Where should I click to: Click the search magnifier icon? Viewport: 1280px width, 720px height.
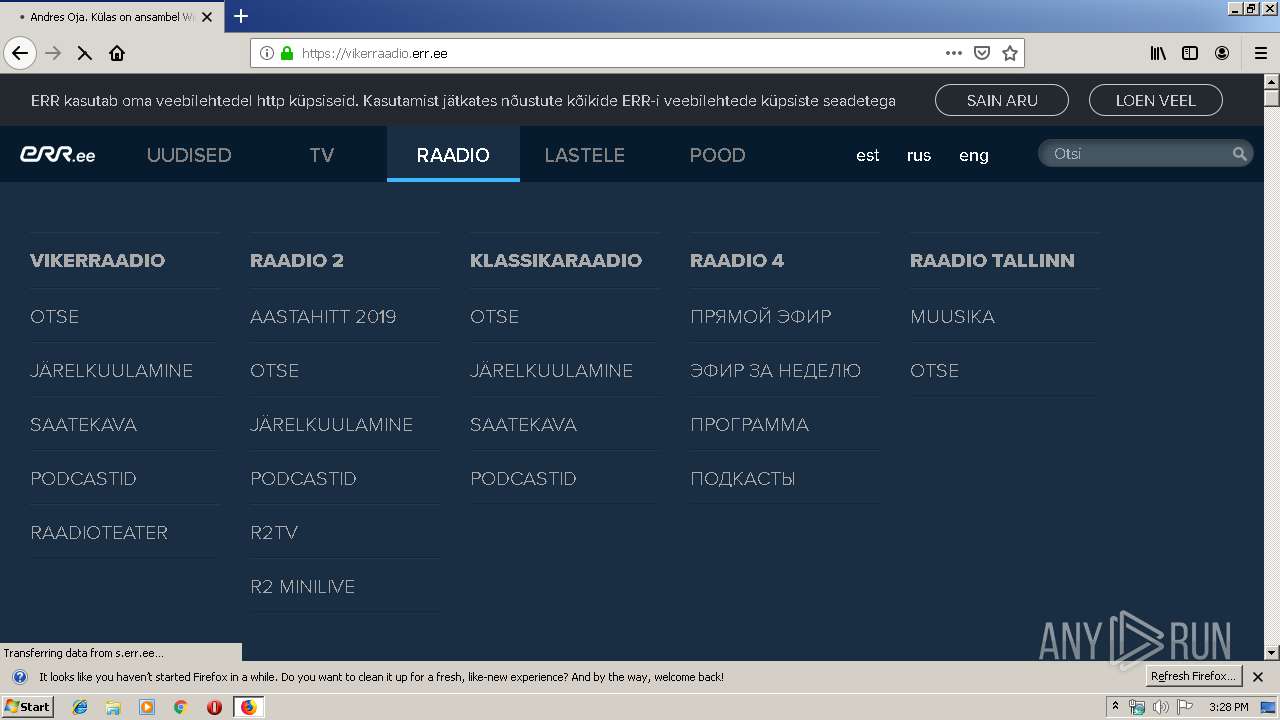click(1239, 154)
